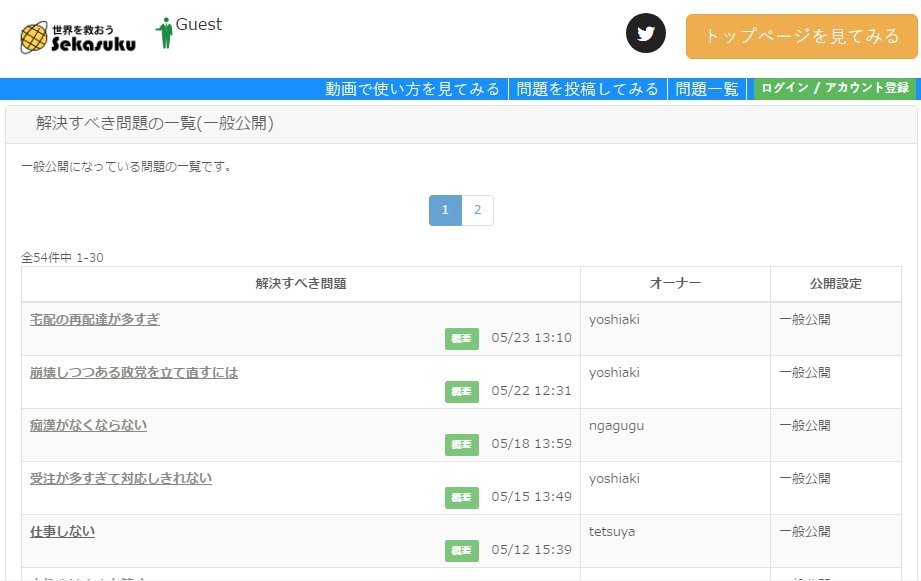
Task: Click the 概要 badge dated 05/18 13:59
Action: [x=461, y=445]
